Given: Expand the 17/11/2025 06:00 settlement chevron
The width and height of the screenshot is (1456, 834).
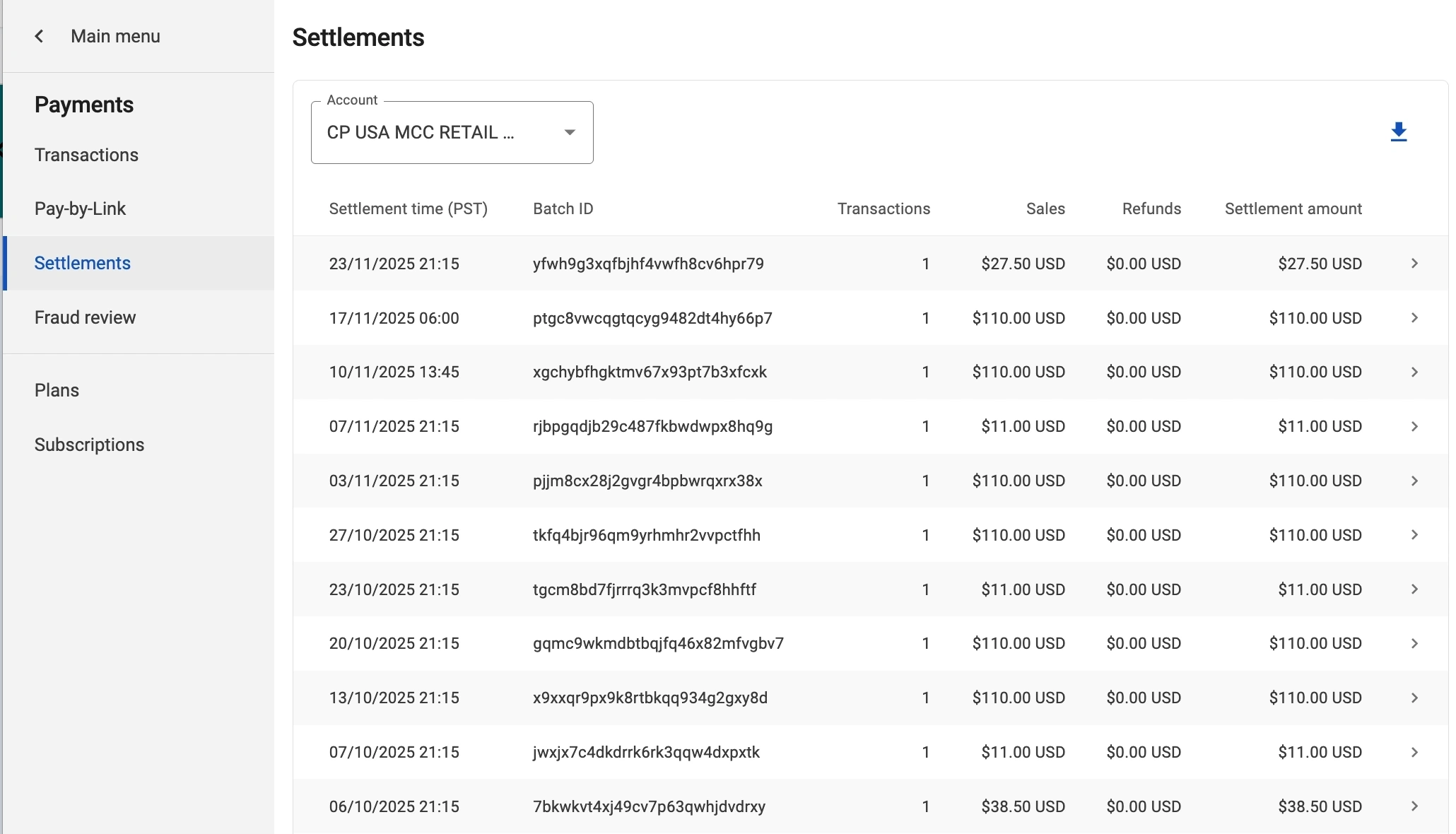Looking at the screenshot, I should (1414, 318).
